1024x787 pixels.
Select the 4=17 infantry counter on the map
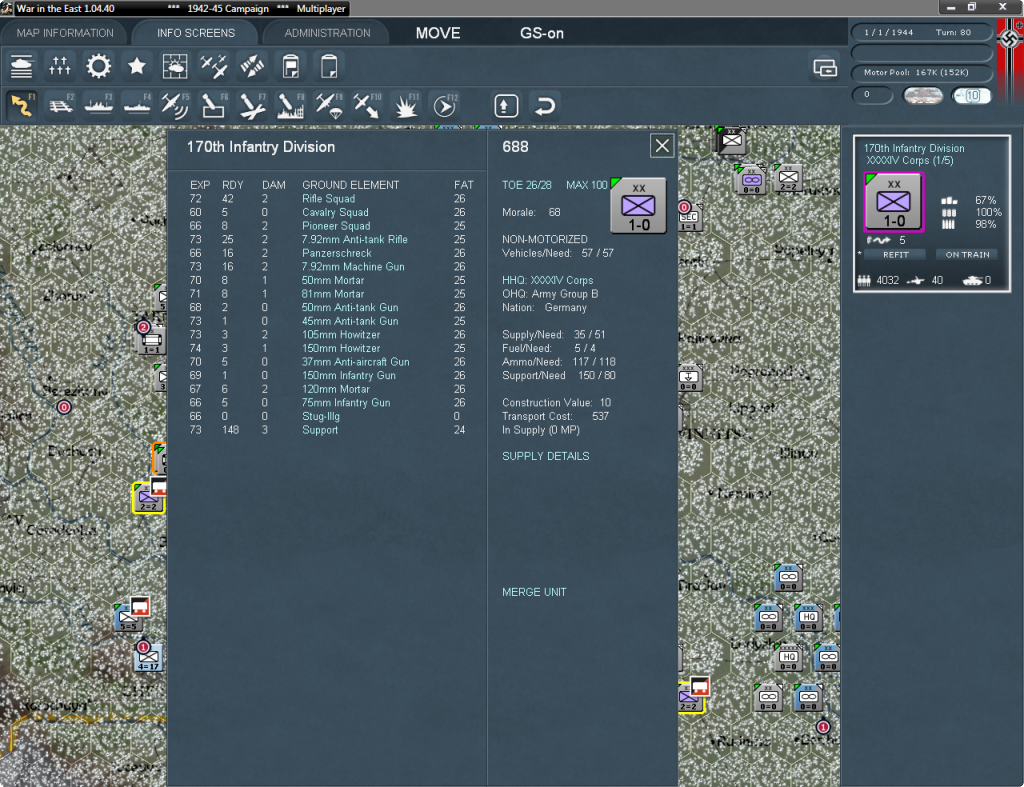(148, 658)
